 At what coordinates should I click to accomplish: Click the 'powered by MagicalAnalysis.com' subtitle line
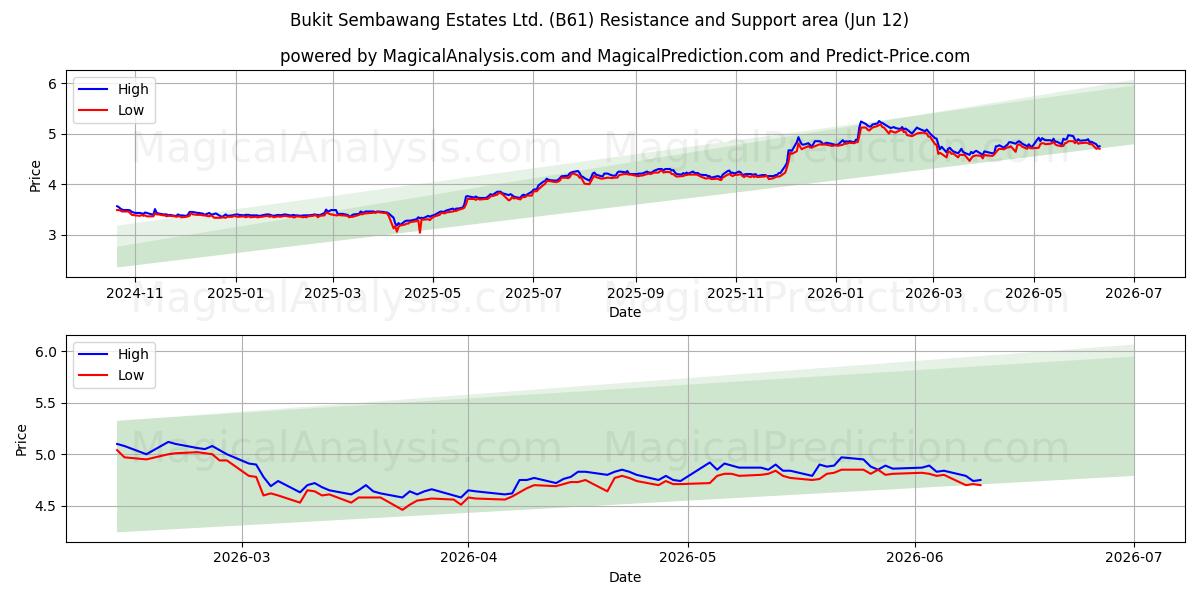tap(625, 56)
